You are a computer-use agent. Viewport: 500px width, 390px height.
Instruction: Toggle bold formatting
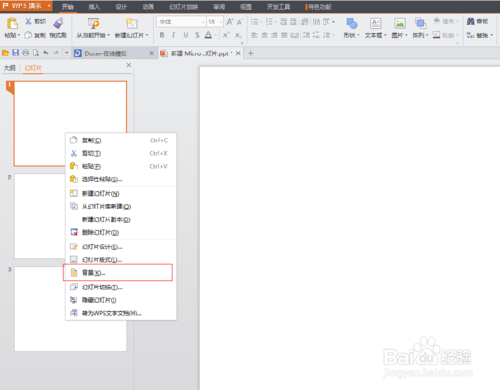(162, 35)
